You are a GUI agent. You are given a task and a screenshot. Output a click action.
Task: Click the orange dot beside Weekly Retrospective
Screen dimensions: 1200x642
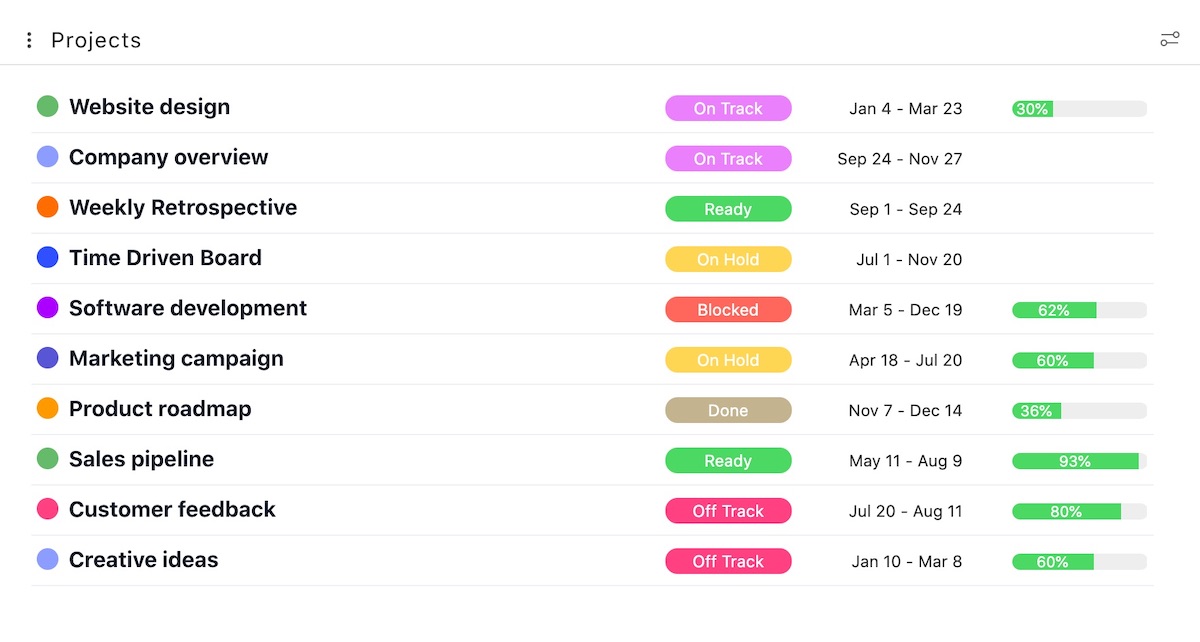pyautogui.click(x=47, y=207)
